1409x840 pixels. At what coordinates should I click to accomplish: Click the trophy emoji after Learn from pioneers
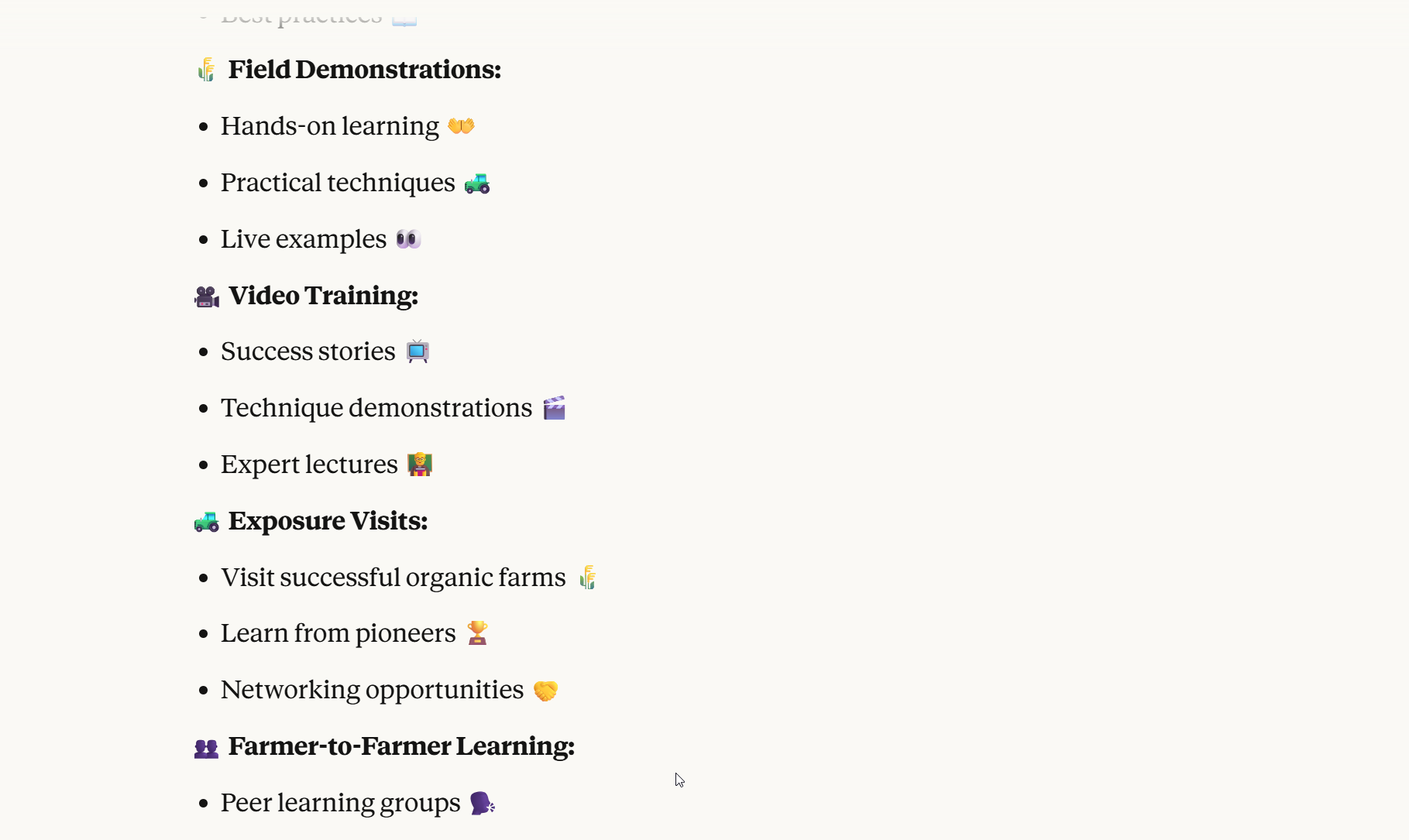coord(477,633)
